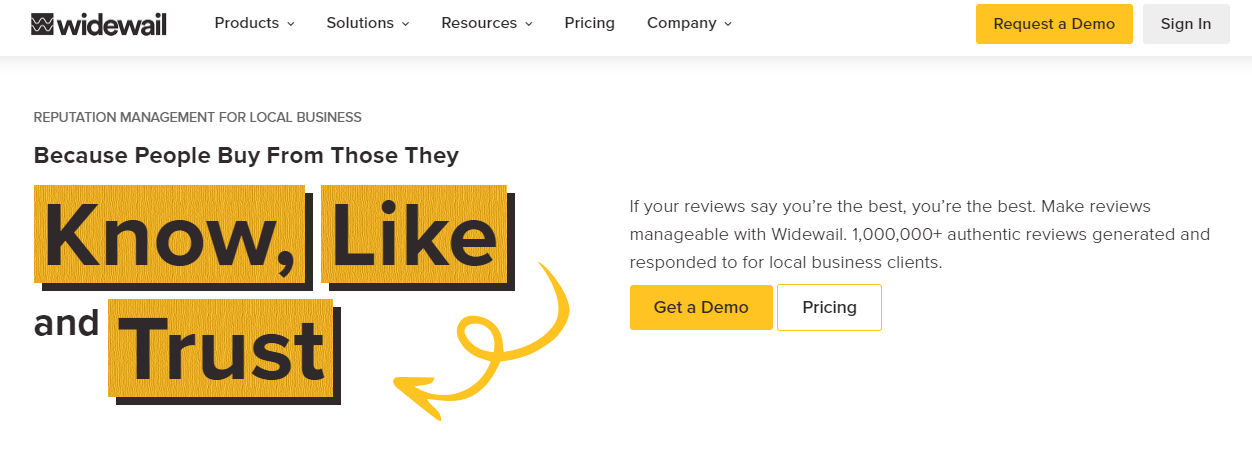Click the highlighted word Like

[414, 236]
